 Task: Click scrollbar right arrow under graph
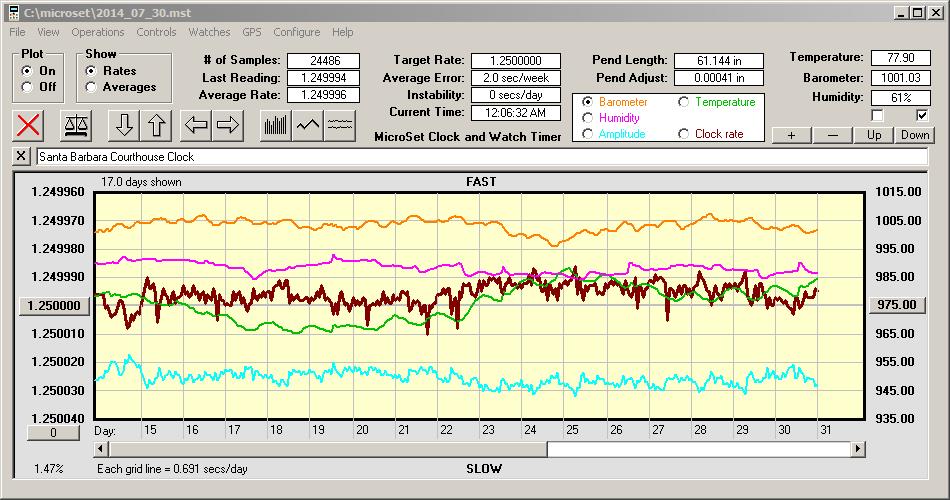pyautogui.click(x=857, y=449)
